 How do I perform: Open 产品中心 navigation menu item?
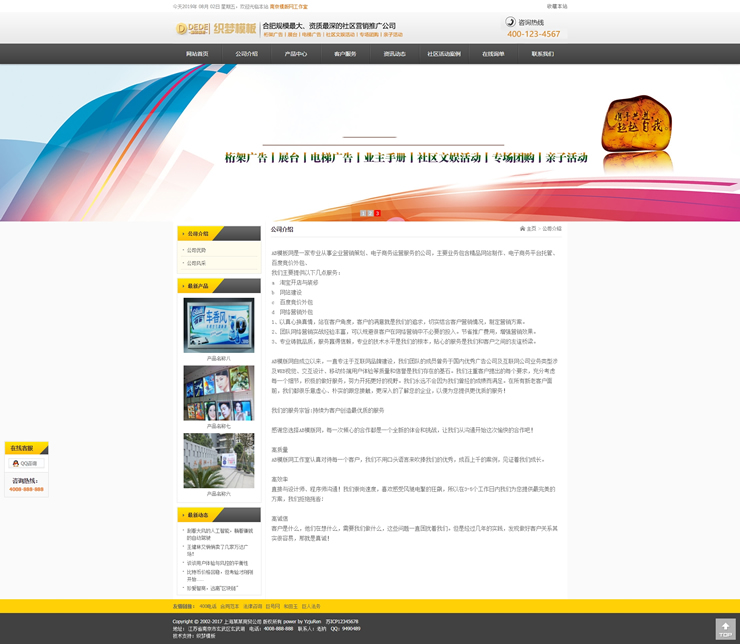point(295,54)
